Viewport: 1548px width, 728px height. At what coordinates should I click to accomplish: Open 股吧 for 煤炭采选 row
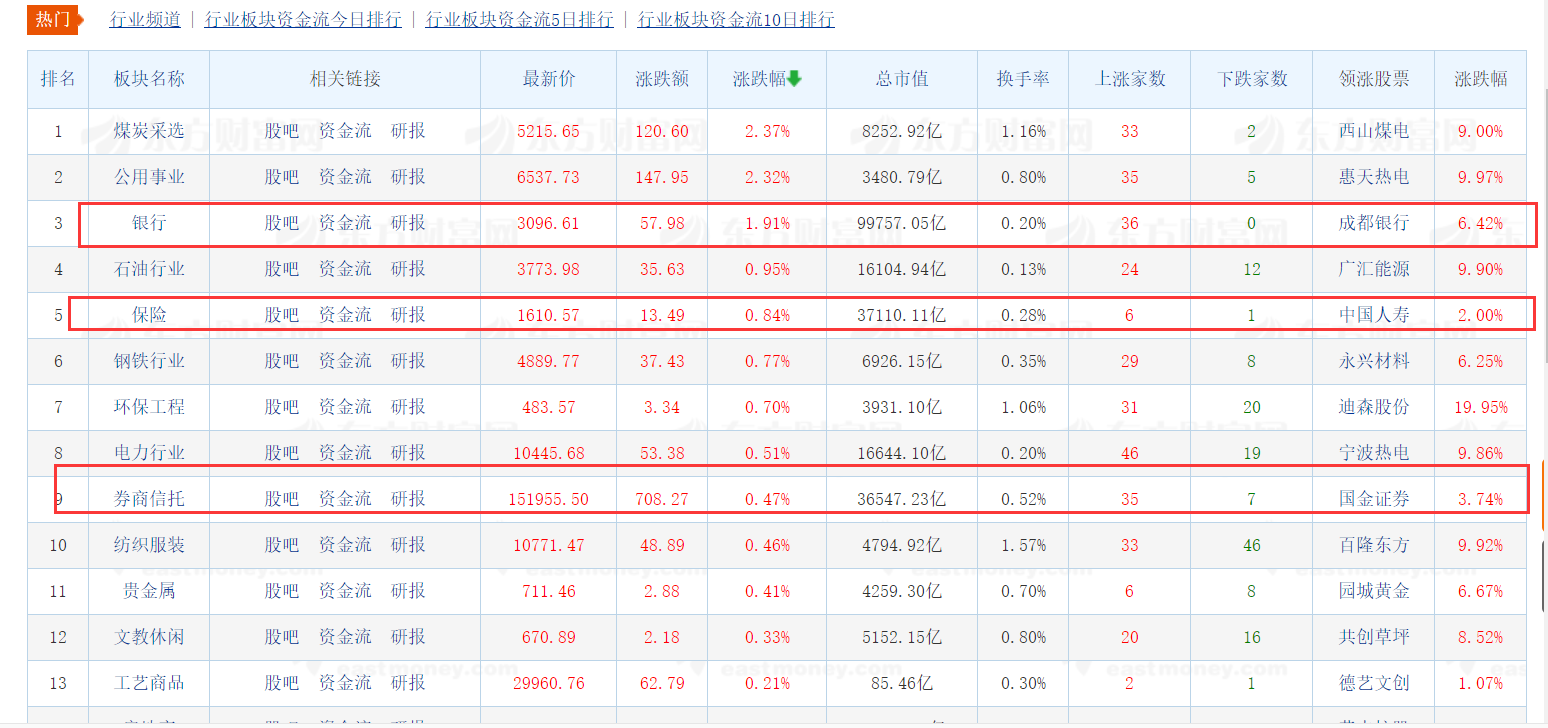pyautogui.click(x=282, y=131)
